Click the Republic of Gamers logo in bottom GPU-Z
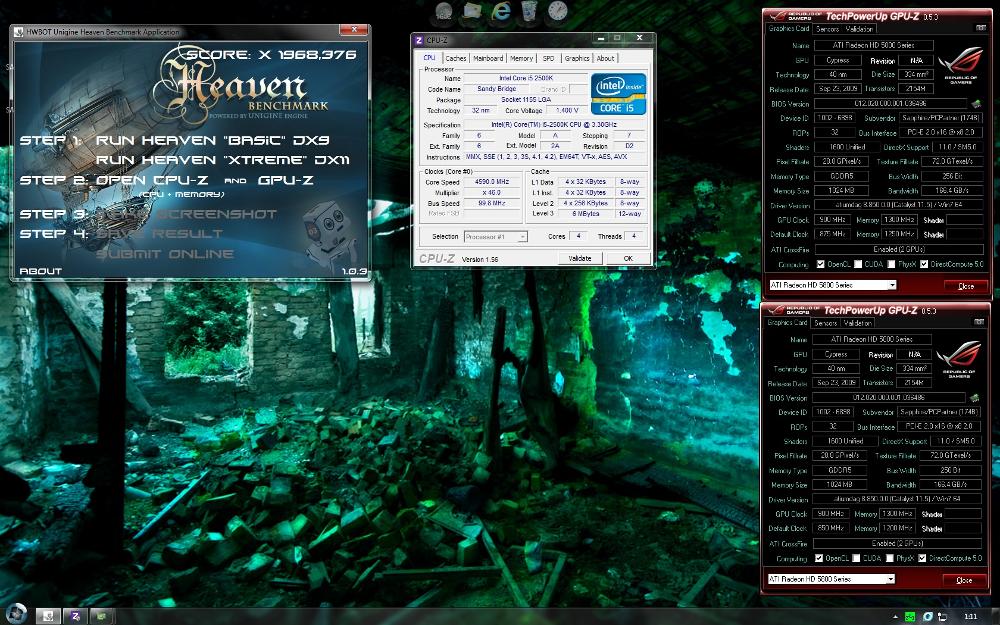The image size is (1000, 625). tap(959, 360)
